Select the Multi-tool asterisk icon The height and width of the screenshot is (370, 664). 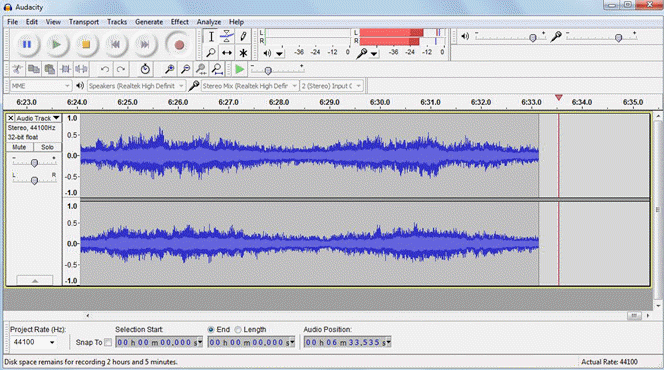[243, 53]
